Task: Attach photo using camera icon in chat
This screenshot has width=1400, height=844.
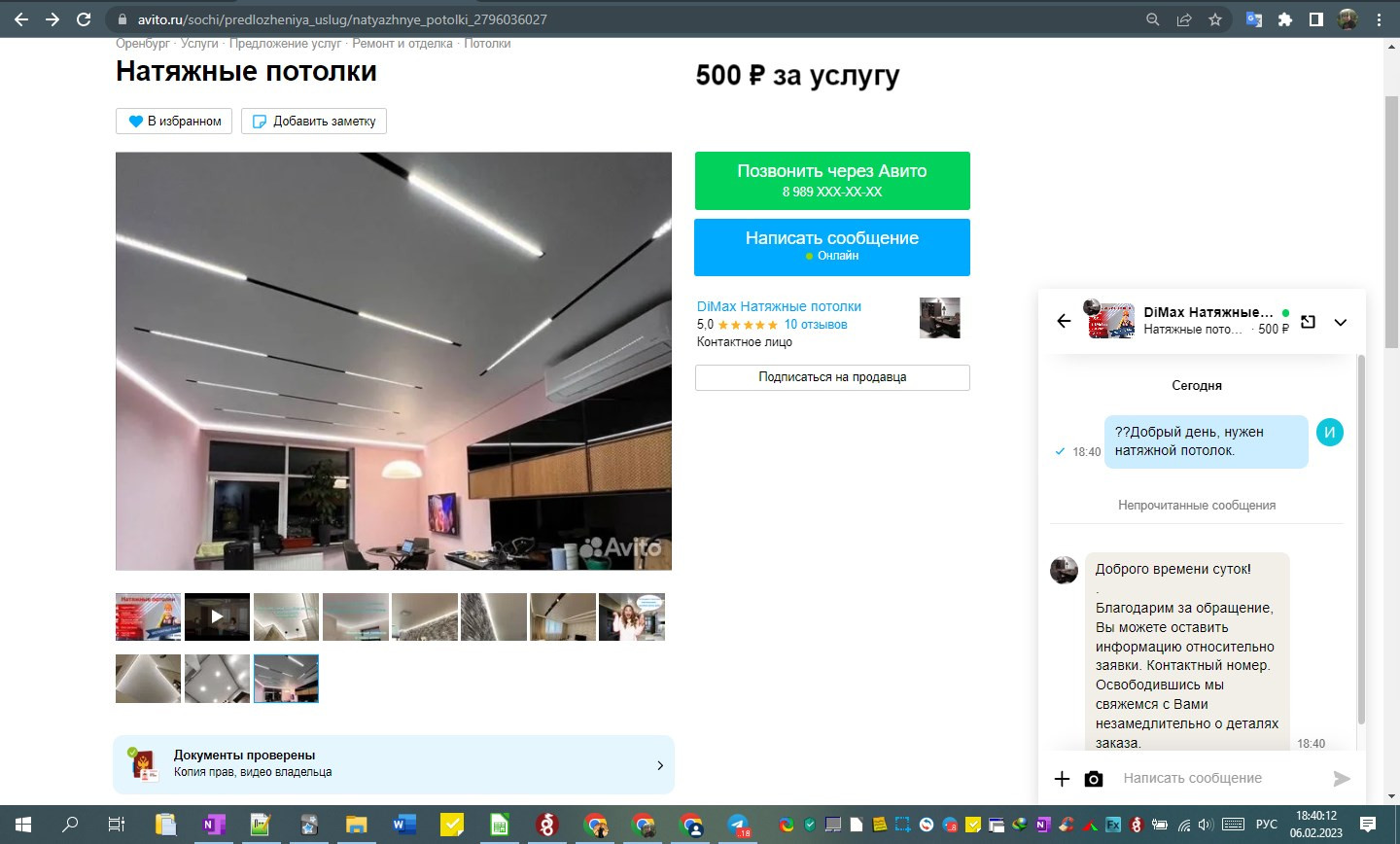Action: (x=1094, y=778)
